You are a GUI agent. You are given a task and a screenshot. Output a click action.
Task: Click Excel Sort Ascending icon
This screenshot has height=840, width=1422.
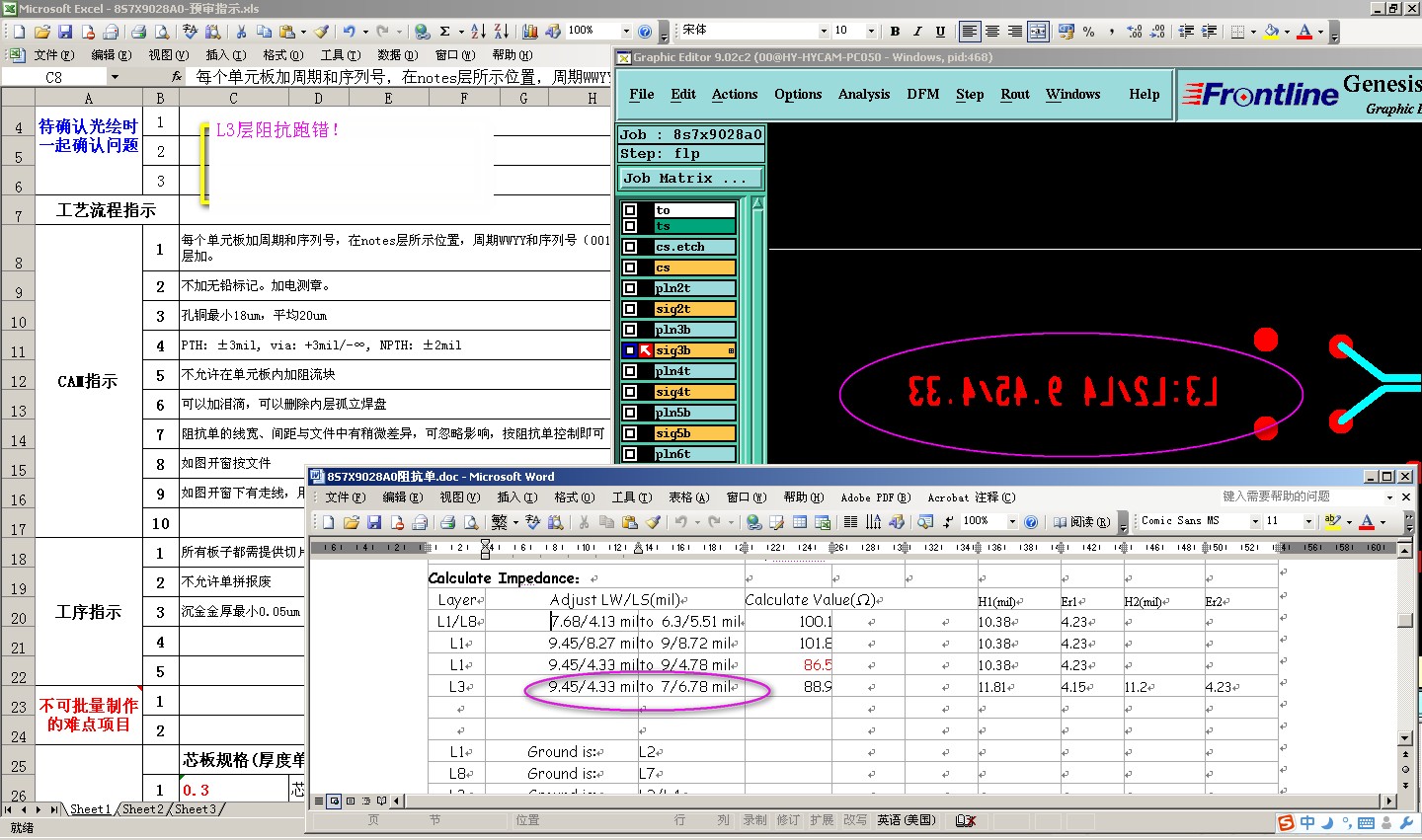click(478, 32)
